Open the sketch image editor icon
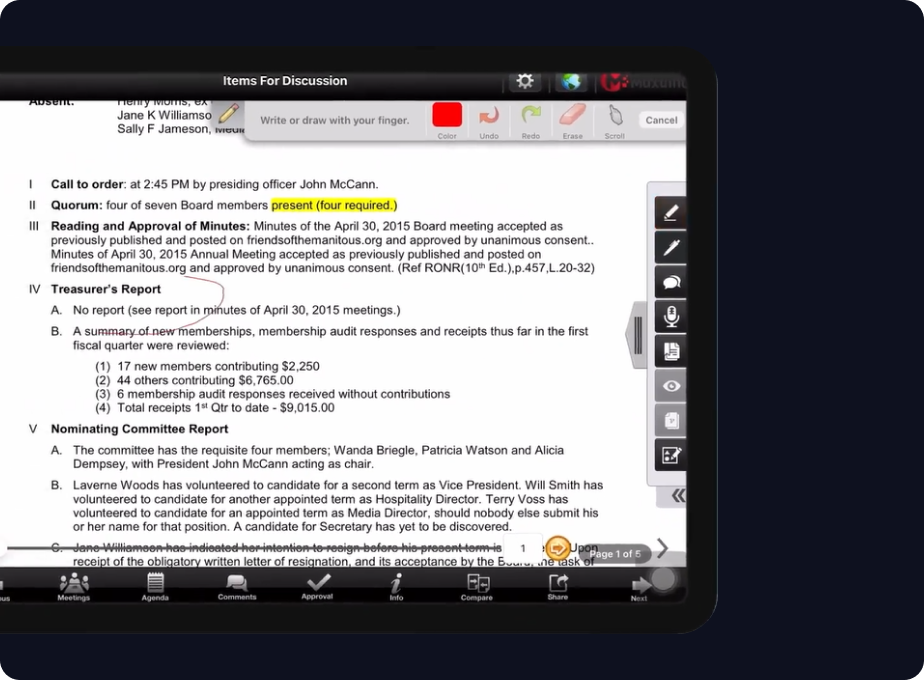 click(670, 456)
